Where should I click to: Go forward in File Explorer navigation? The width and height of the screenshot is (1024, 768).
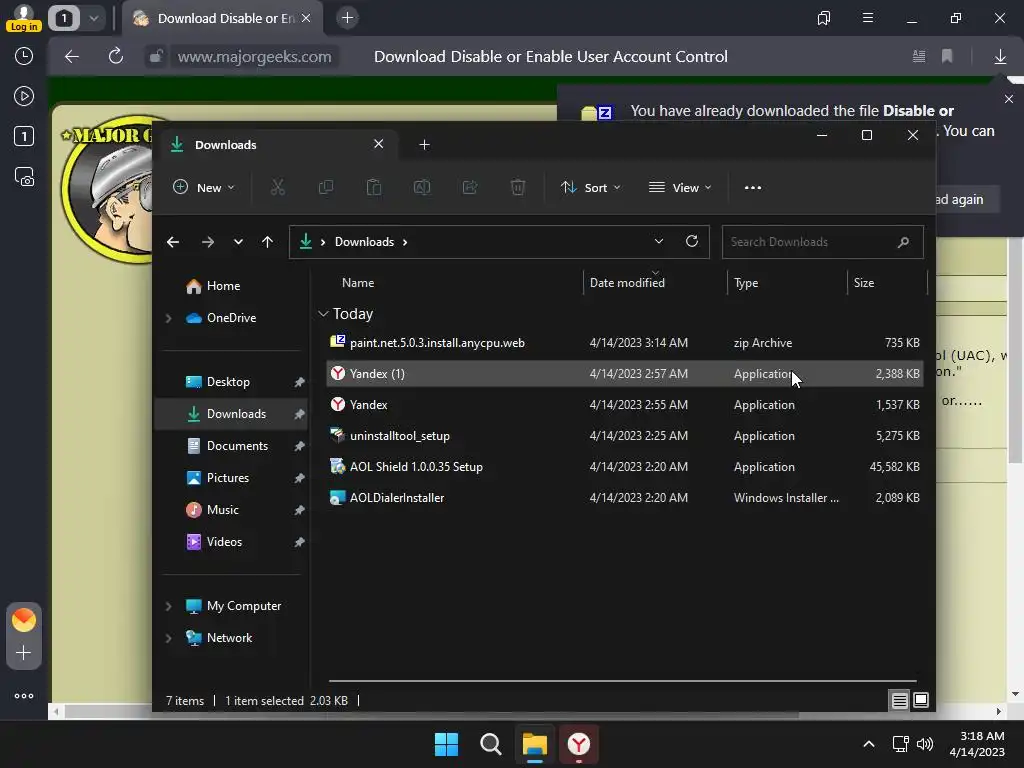coord(208,242)
